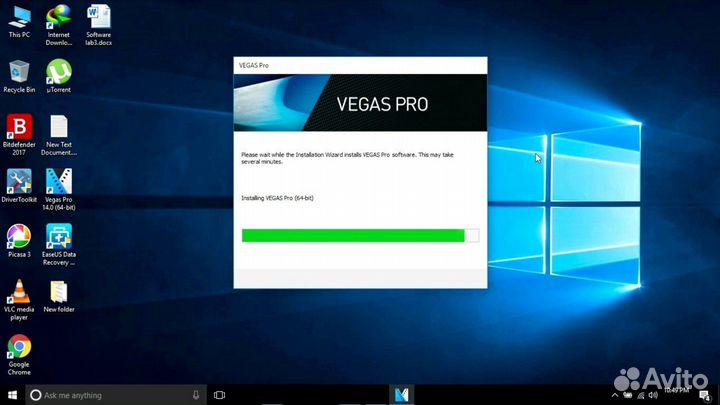Screen dimensions: 720x405
Task: Click the Cortana search circle icon
Action: (x=35, y=395)
